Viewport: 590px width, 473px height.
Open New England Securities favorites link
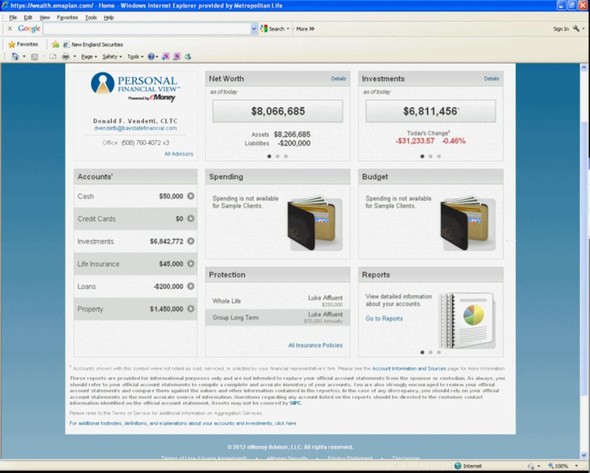93,44
